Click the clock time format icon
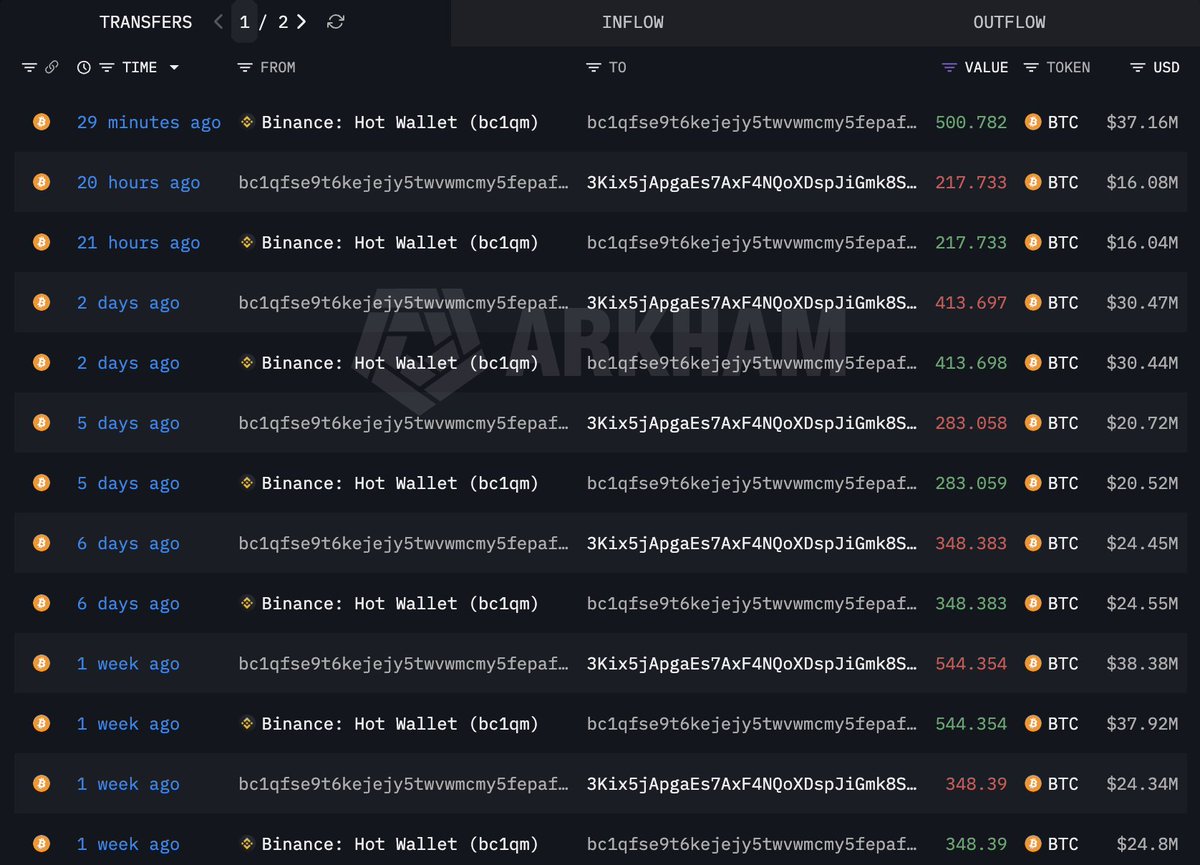This screenshot has height=865, width=1200. 84,67
